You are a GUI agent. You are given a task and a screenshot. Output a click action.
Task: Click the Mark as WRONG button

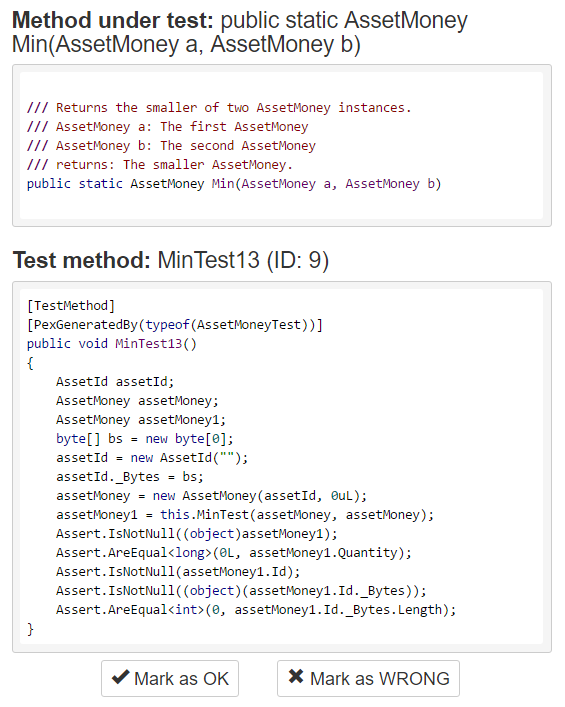click(368, 678)
